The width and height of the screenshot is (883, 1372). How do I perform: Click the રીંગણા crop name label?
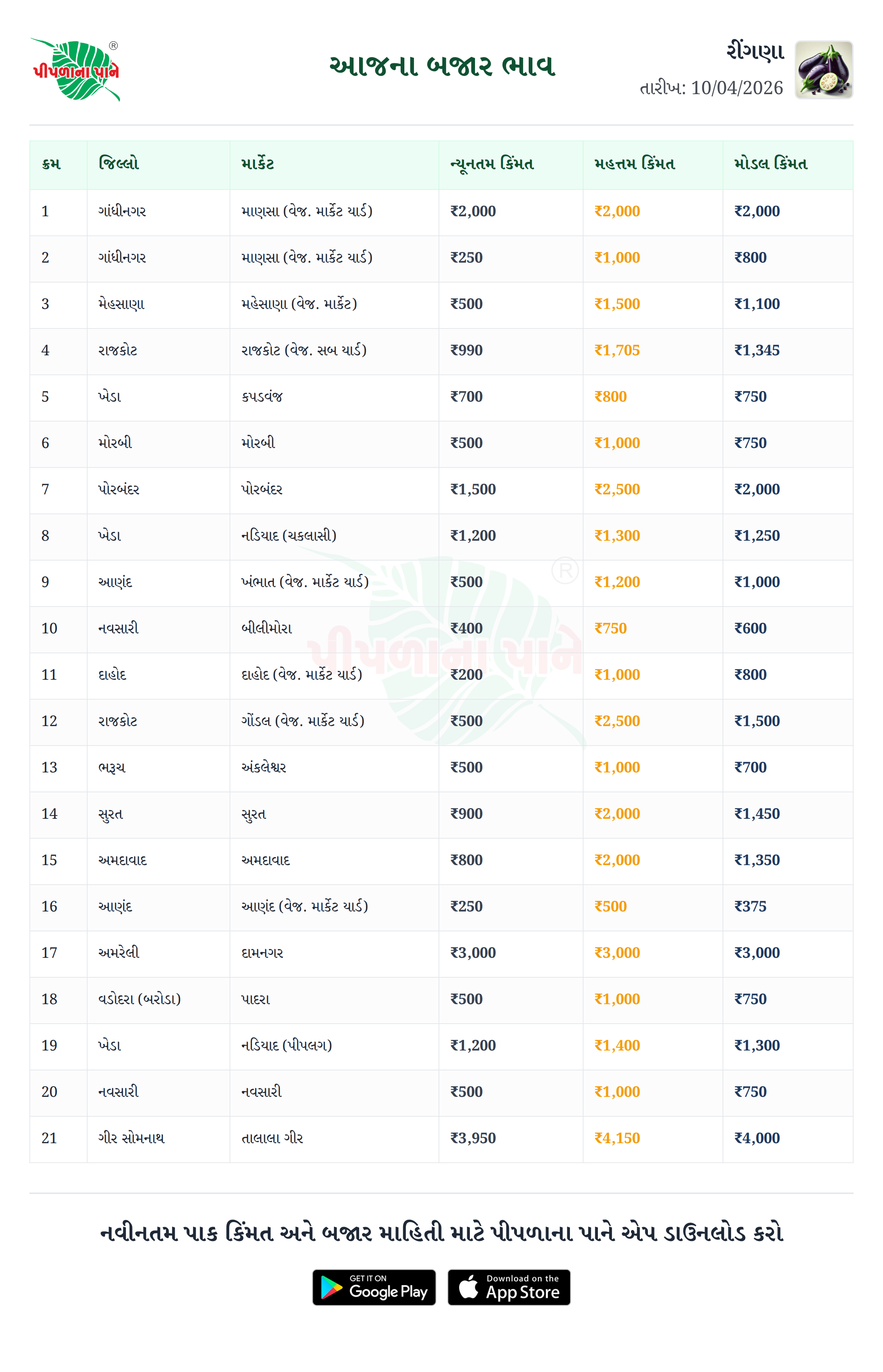pyautogui.click(x=755, y=51)
